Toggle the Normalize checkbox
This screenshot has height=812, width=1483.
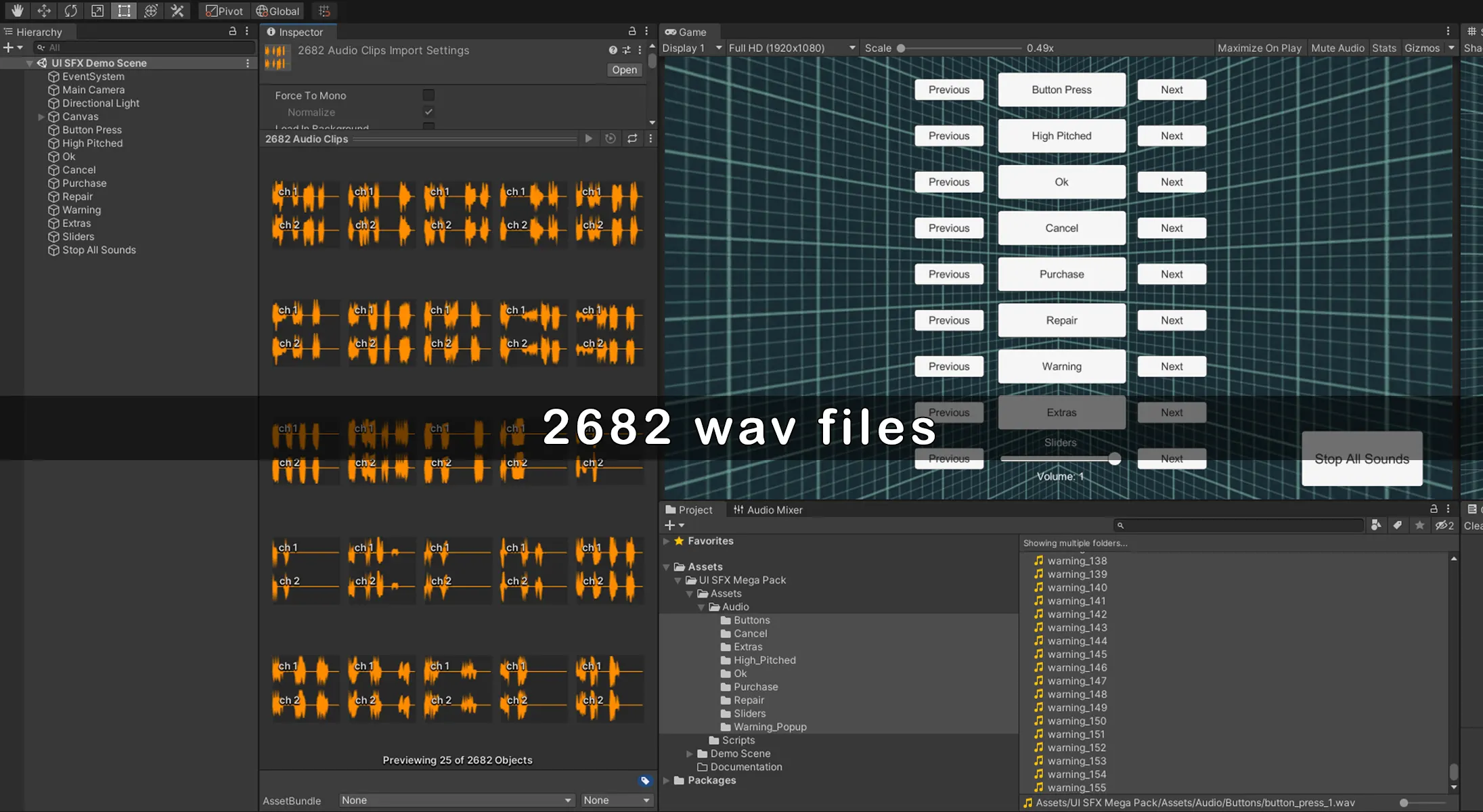coord(428,112)
